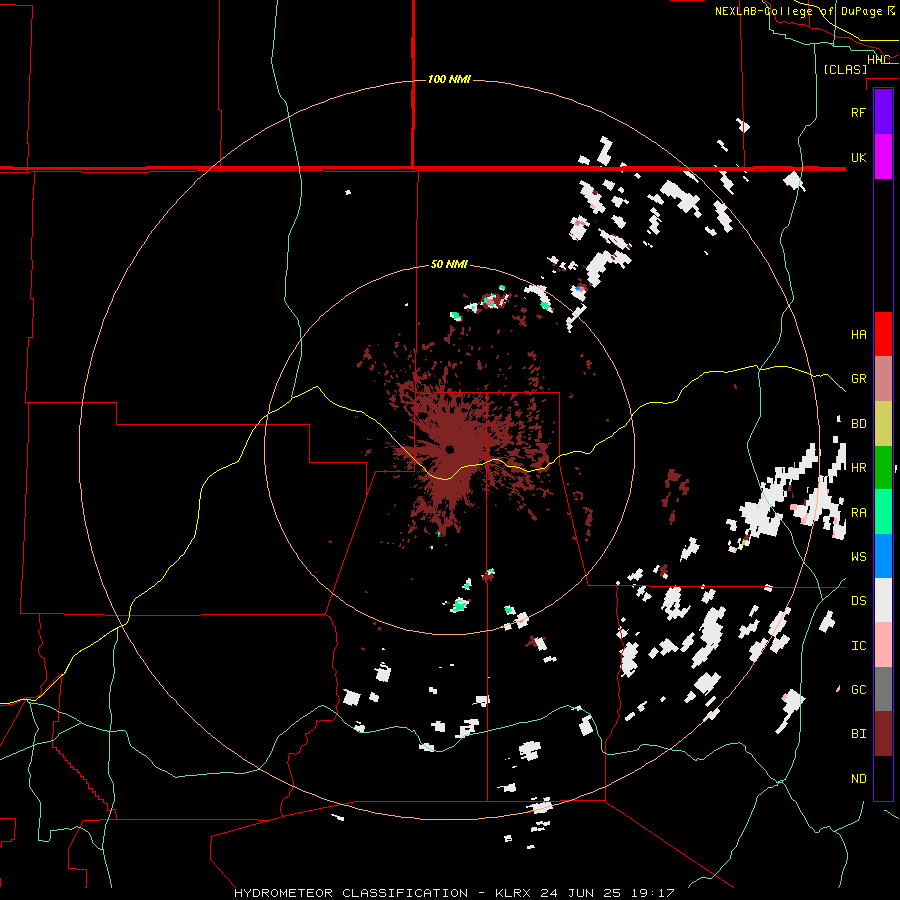
Task: Click the HYDROMETEOR CLASSIFICATION title text
Action: coord(351,893)
